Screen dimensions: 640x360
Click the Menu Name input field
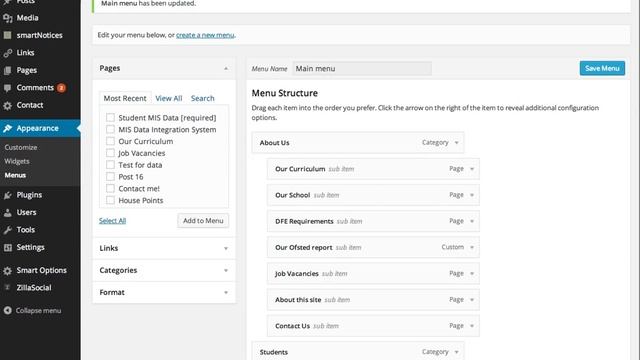pos(362,69)
